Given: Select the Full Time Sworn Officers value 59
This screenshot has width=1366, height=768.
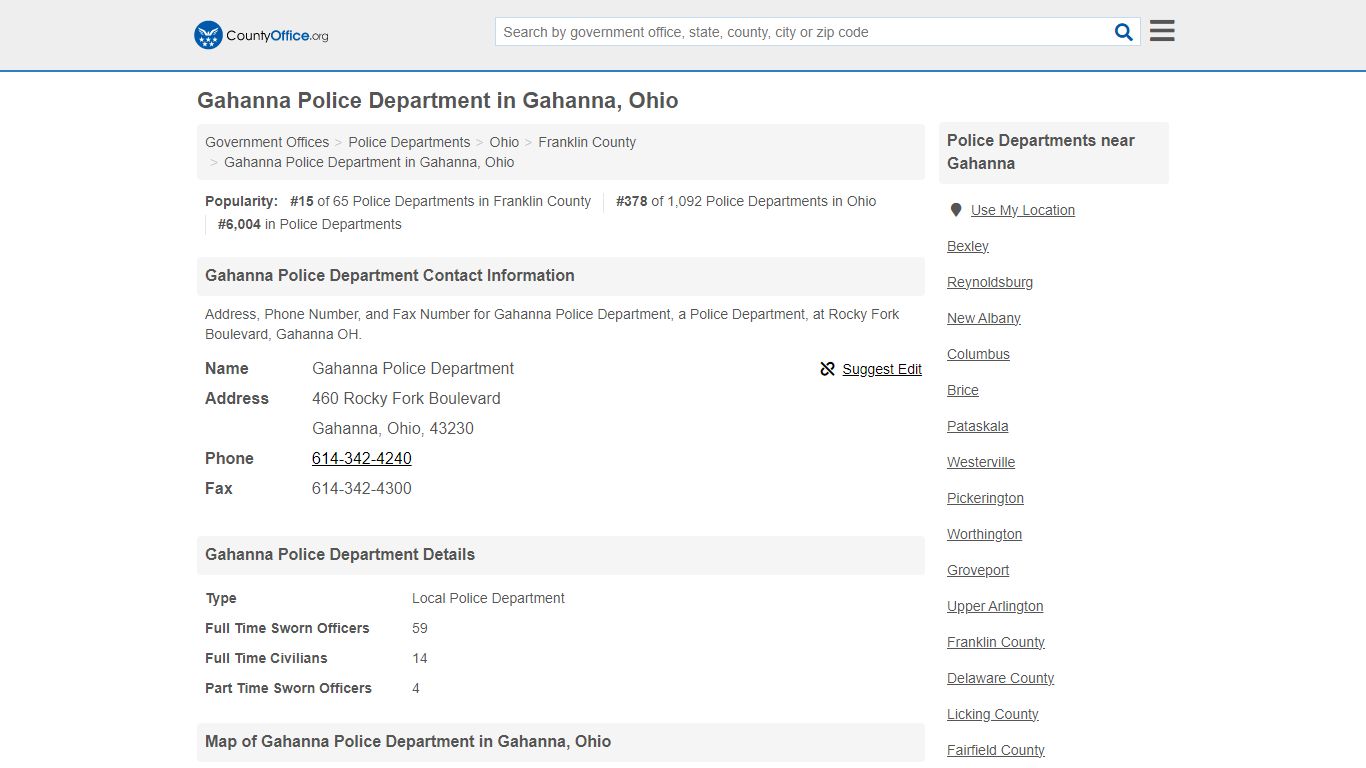Looking at the screenshot, I should point(420,628).
